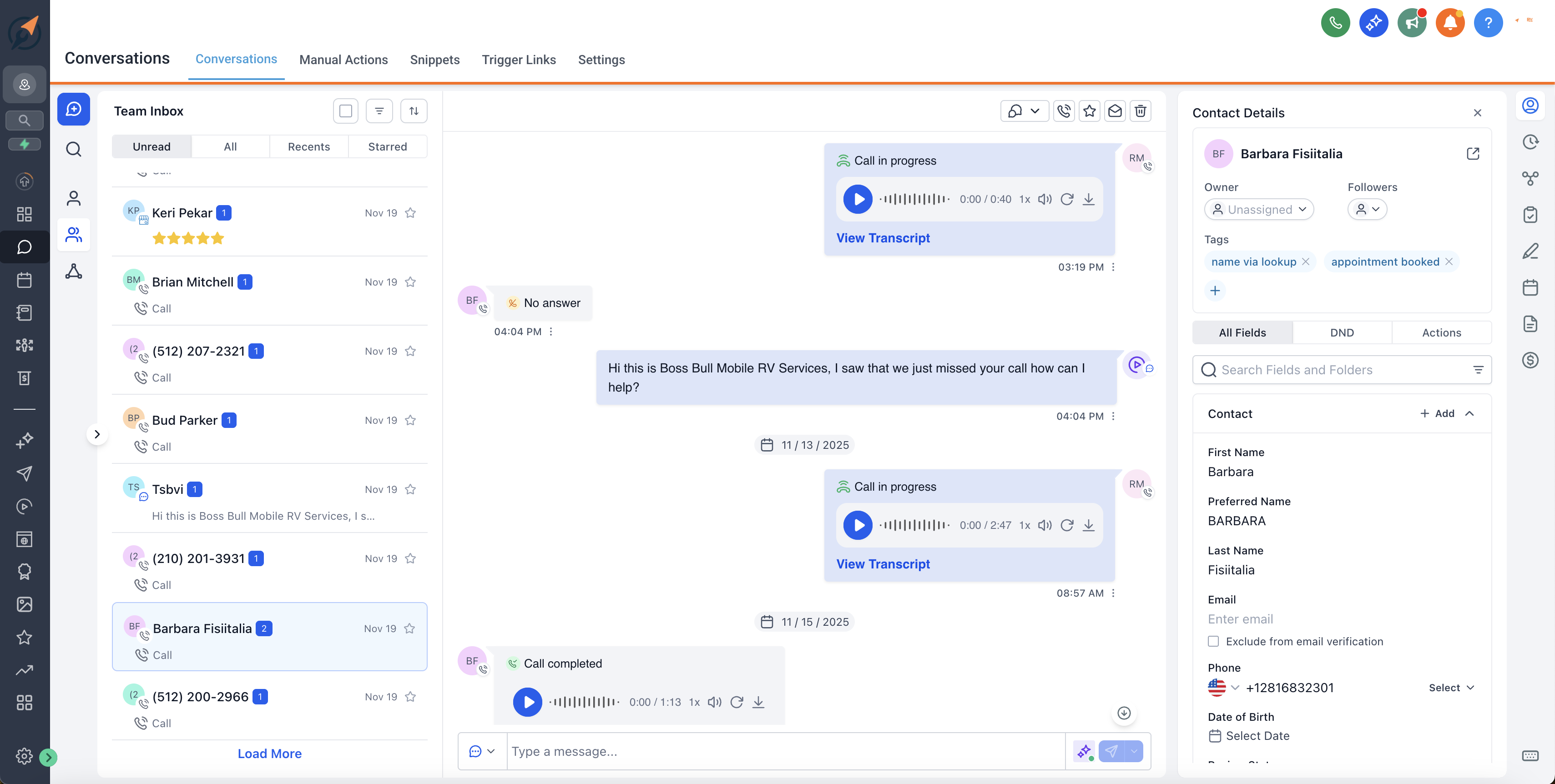This screenshot has width=1555, height=784.
Task: Download the Call completed recording
Action: (x=759, y=702)
